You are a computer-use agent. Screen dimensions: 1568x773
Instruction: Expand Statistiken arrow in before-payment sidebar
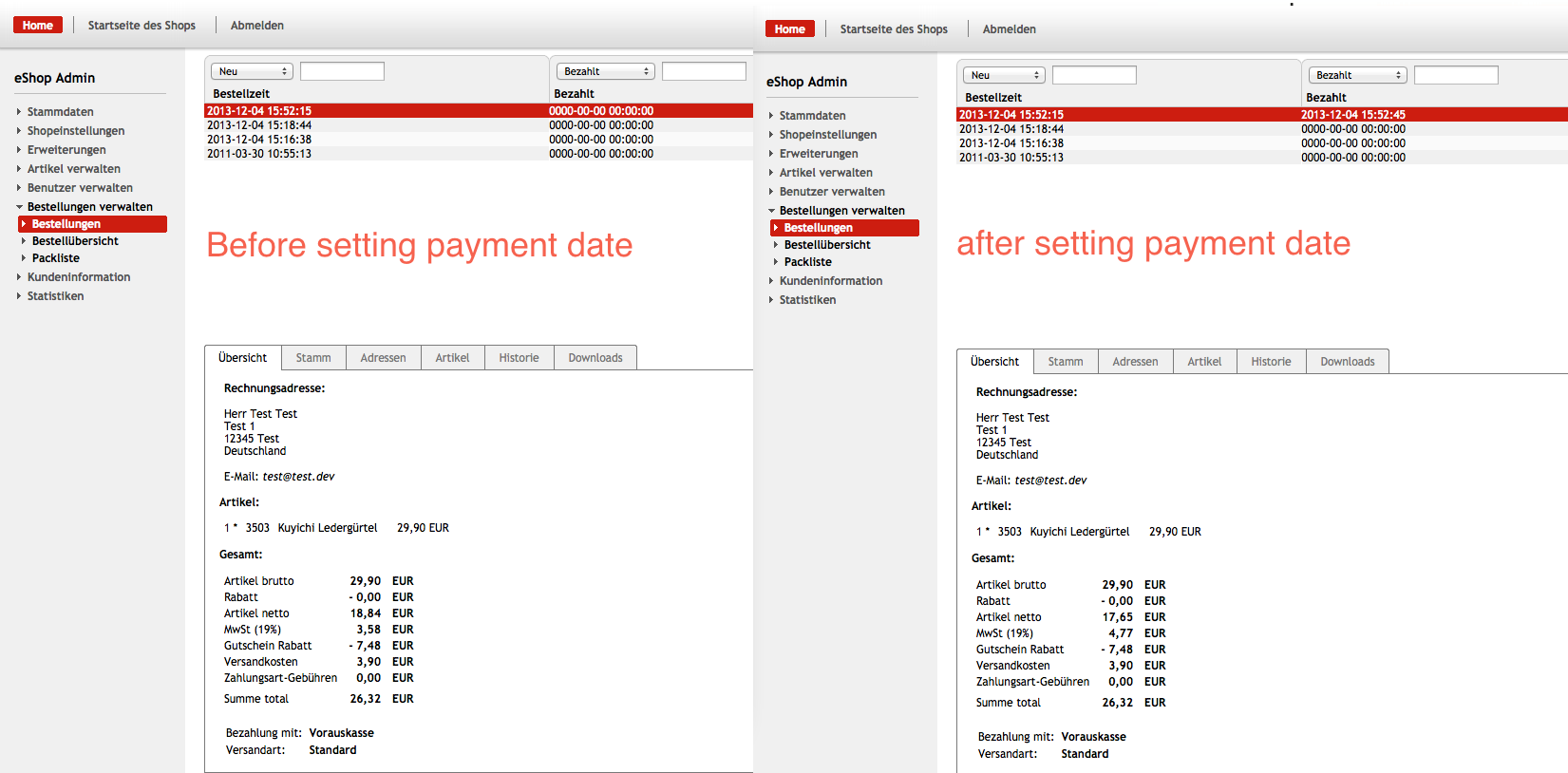[x=19, y=296]
